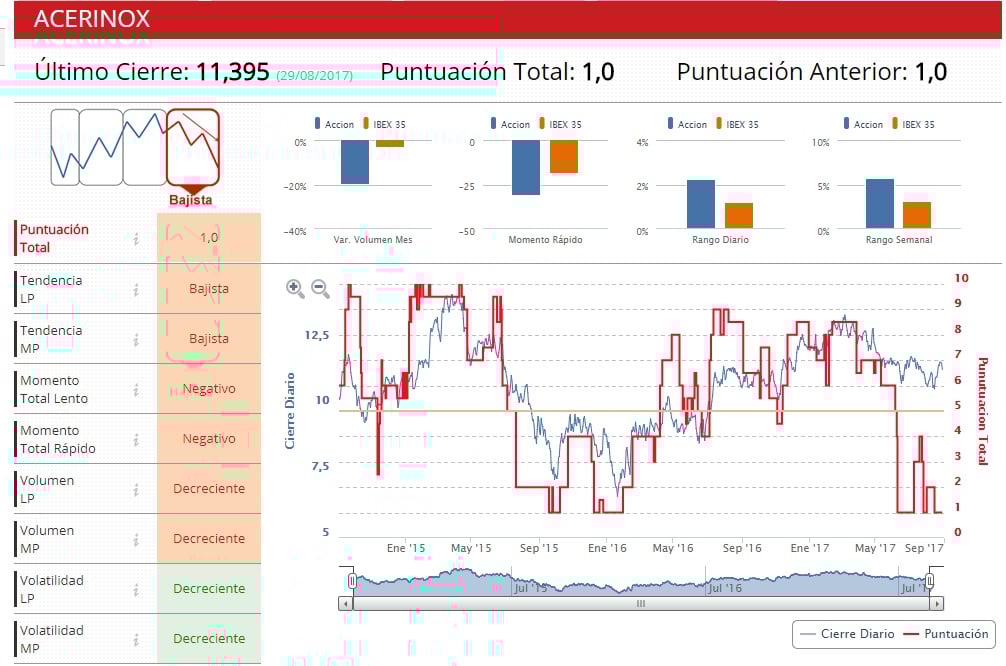Click left handle of chart range navigator
Viewport: 1006px width, 666px height.
click(x=352, y=581)
